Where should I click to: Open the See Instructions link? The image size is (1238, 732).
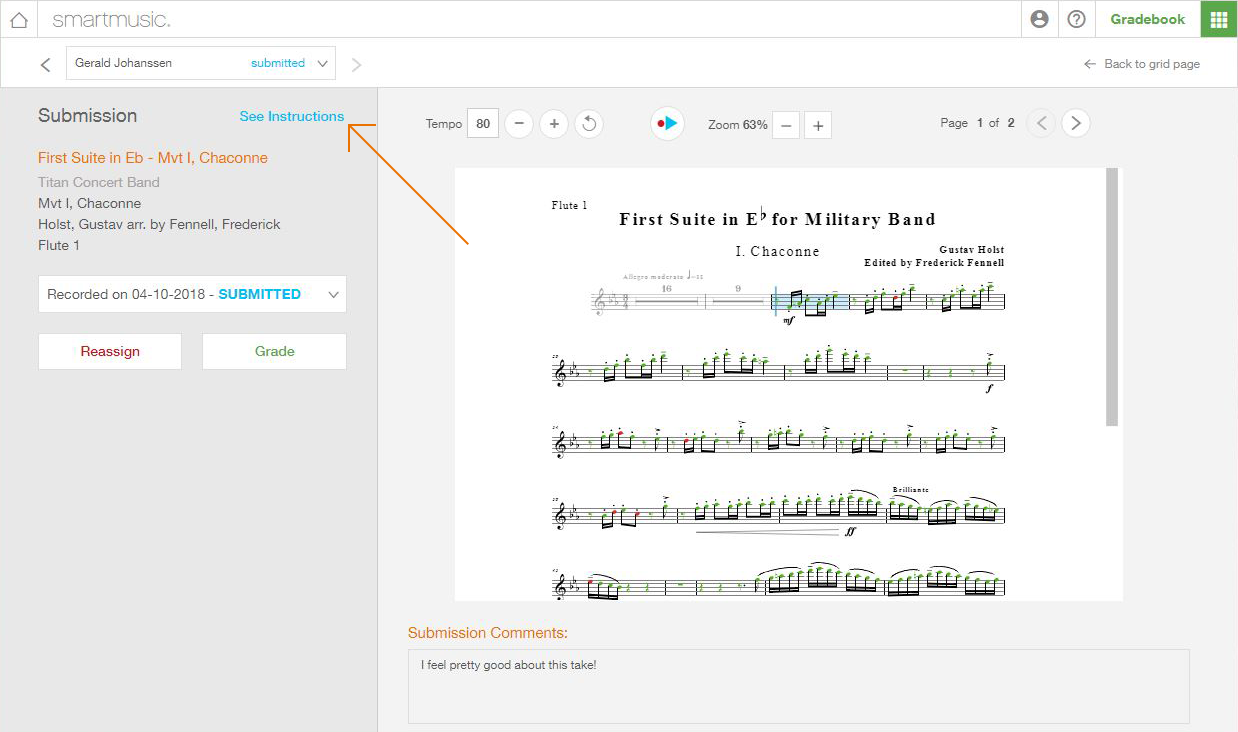(x=292, y=116)
